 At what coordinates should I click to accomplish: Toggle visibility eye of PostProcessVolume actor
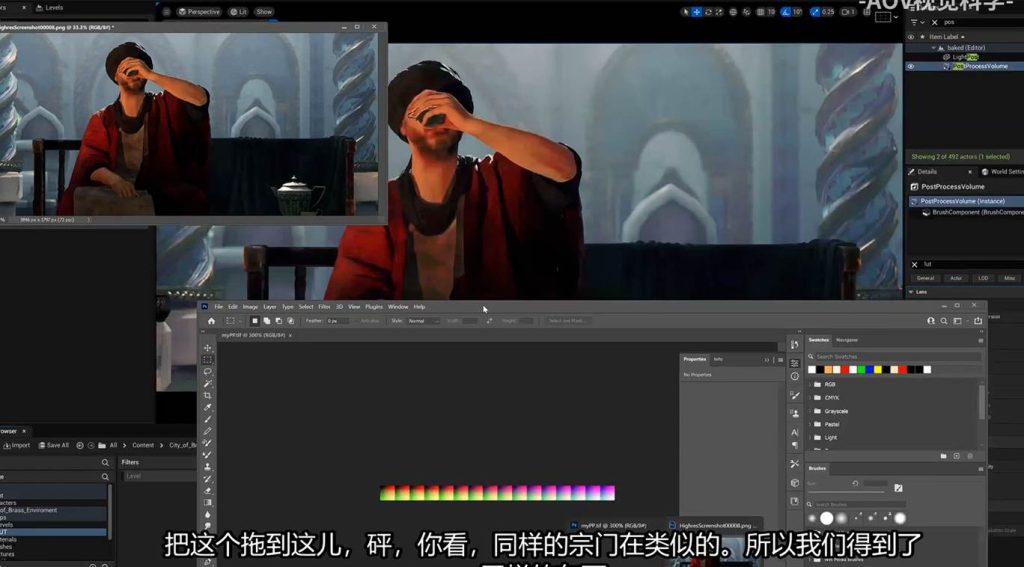click(910, 66)
